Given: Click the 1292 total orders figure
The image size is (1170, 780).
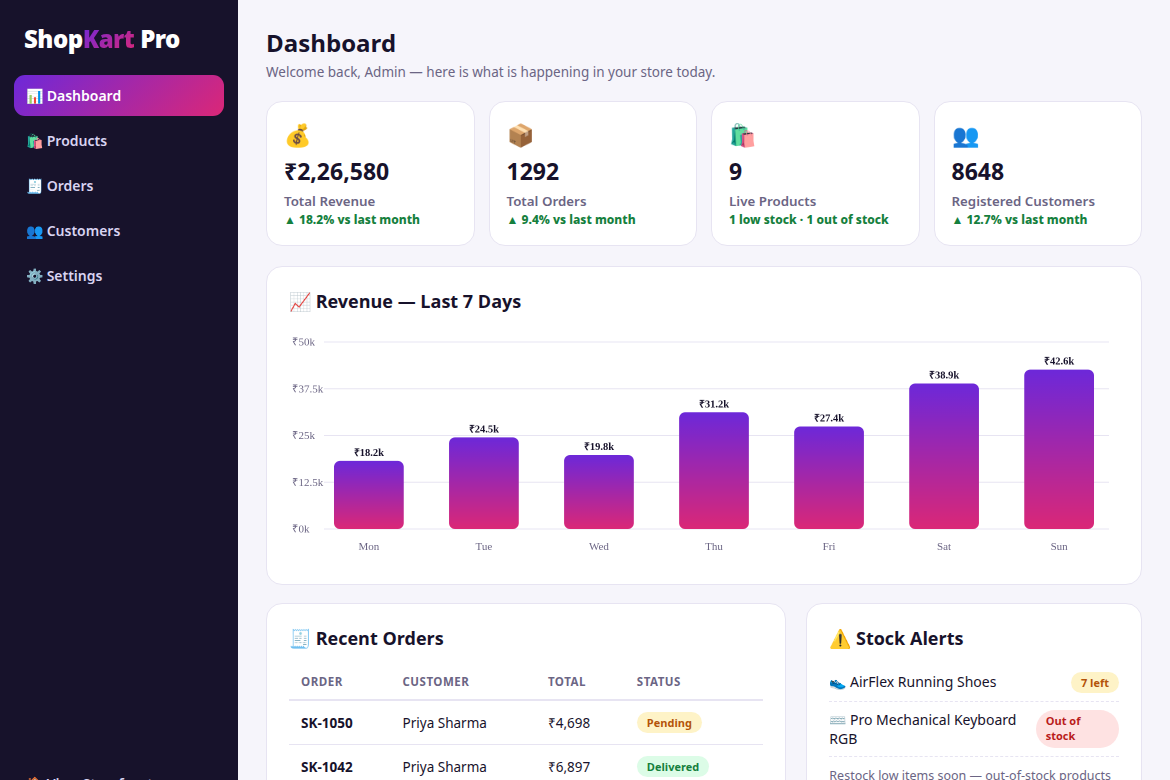Looking at the screenshot, I should [x=533, y=172].
